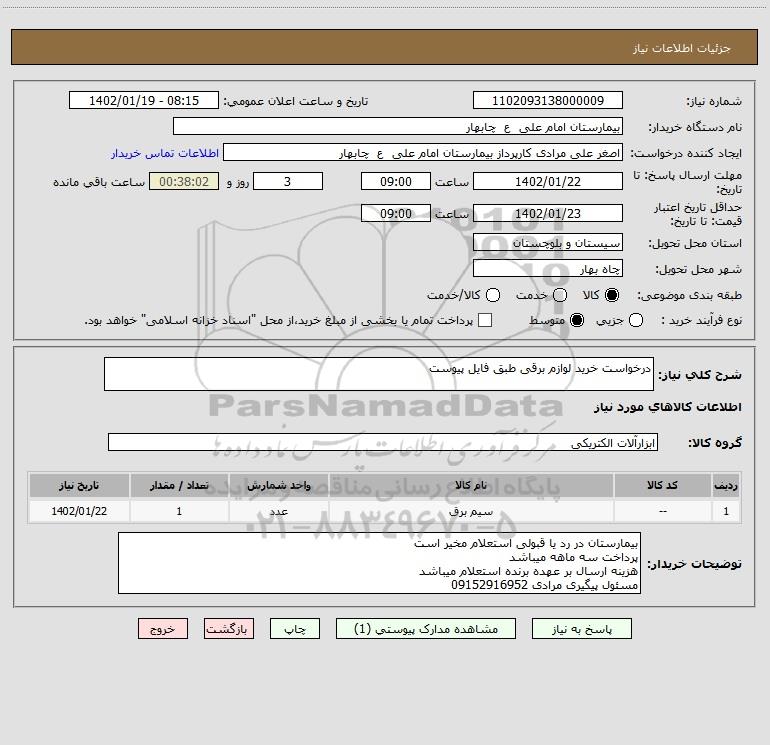
Task: Click the general description text area
Action: [379, 374]
